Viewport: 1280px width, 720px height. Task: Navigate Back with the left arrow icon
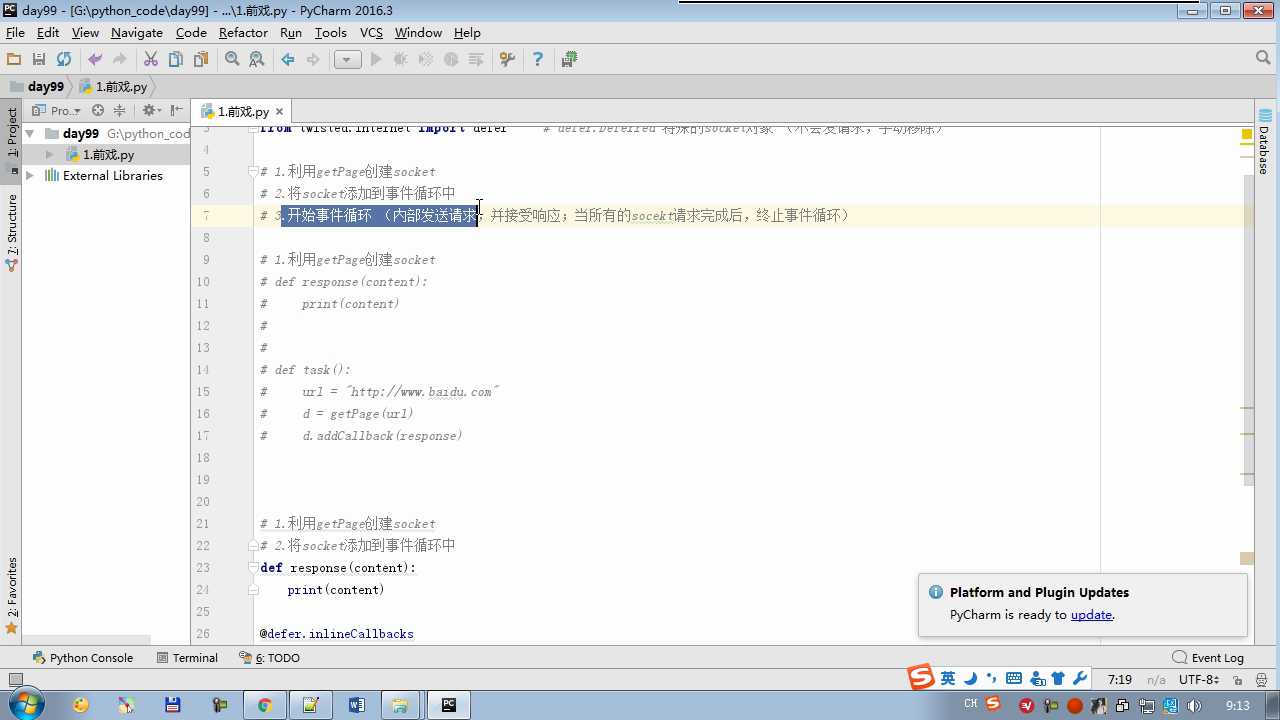(x=288, y=60)
